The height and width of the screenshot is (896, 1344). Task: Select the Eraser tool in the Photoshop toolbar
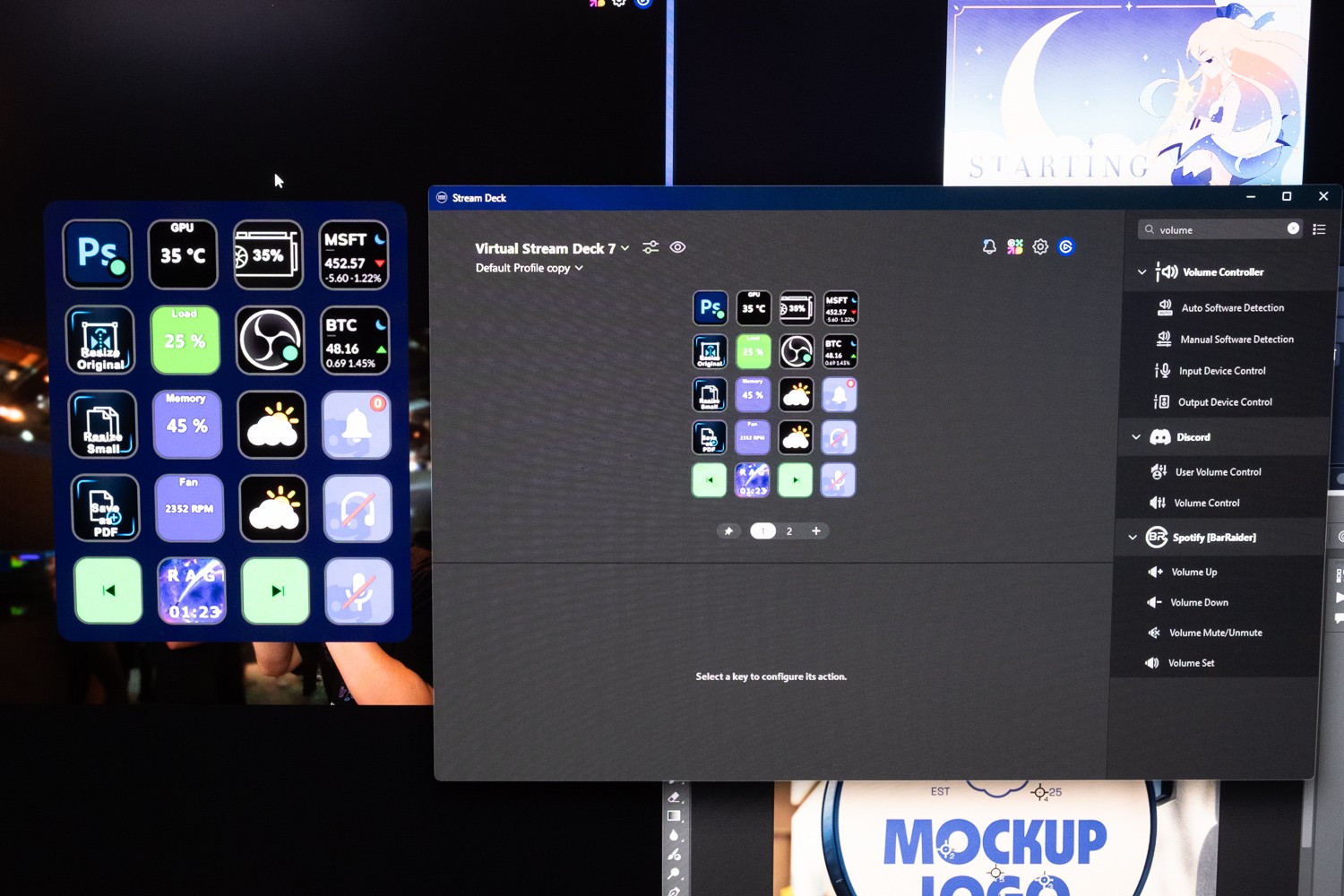[674, 797]
